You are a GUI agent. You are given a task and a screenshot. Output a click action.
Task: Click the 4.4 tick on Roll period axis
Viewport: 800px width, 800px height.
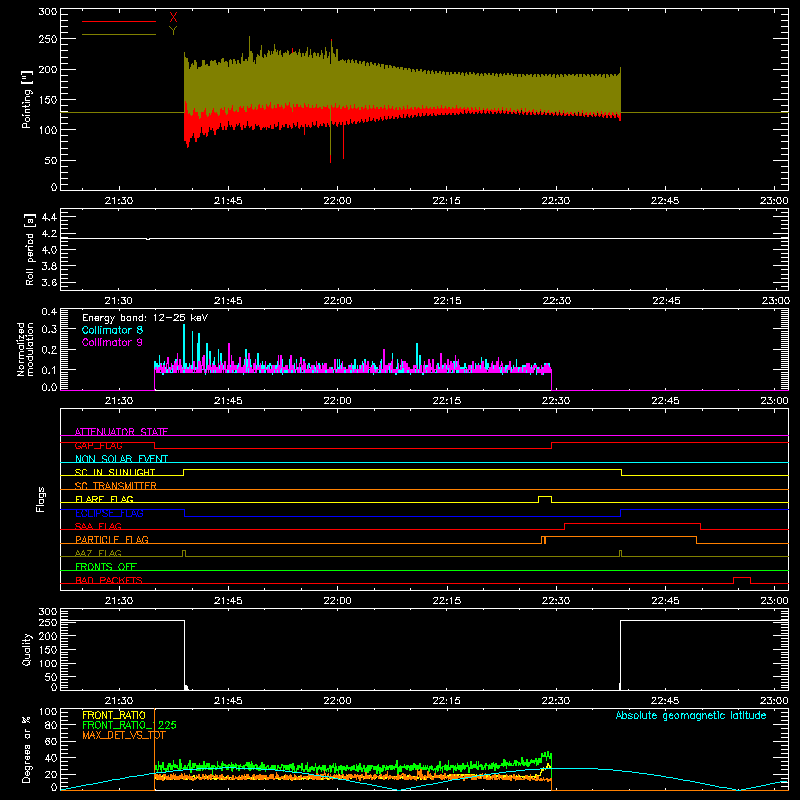coord(49,217)
